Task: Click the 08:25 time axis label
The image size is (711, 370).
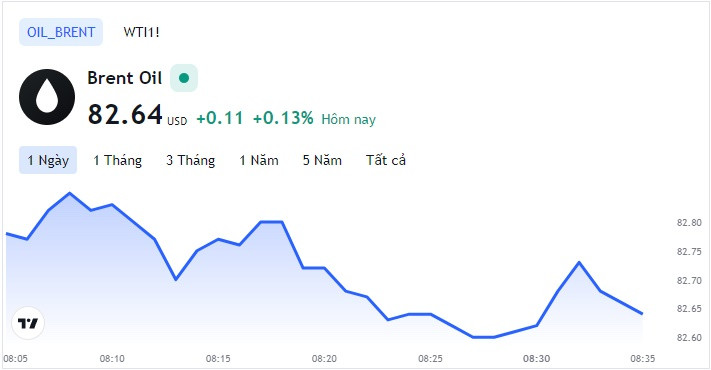Action: (x=430, y=359)
